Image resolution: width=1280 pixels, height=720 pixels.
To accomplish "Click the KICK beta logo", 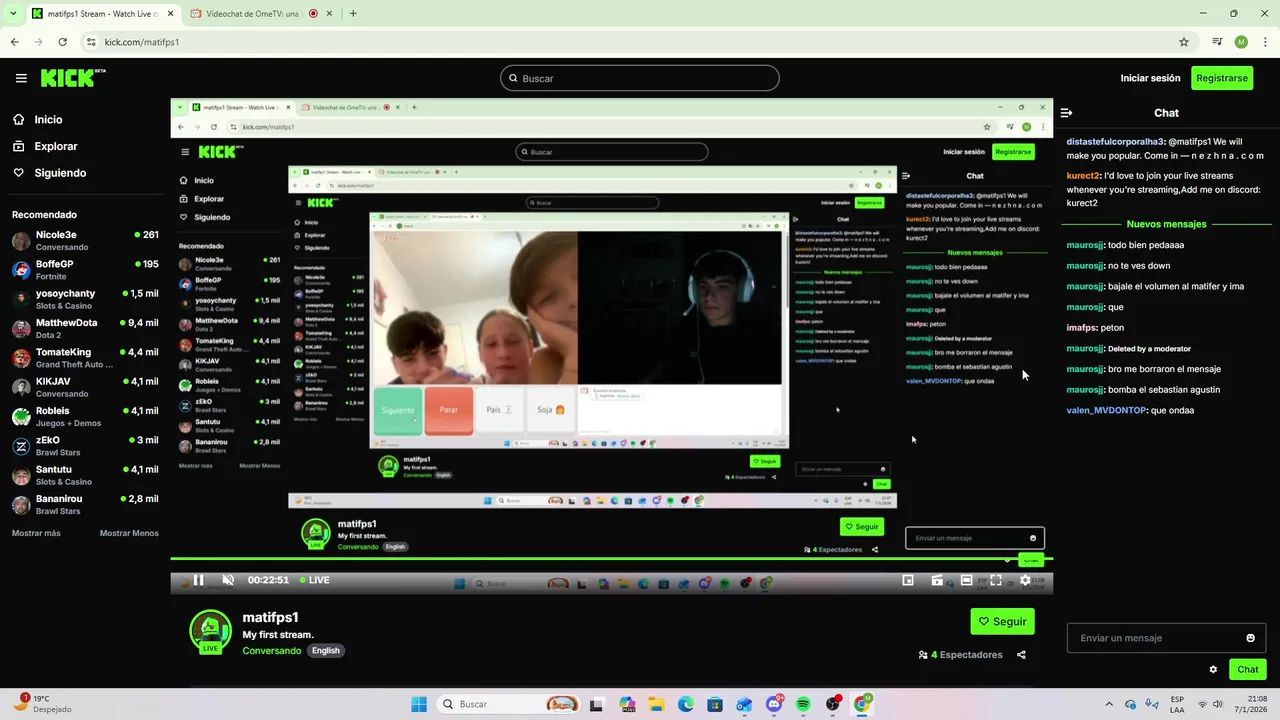I will pos(73,78).
